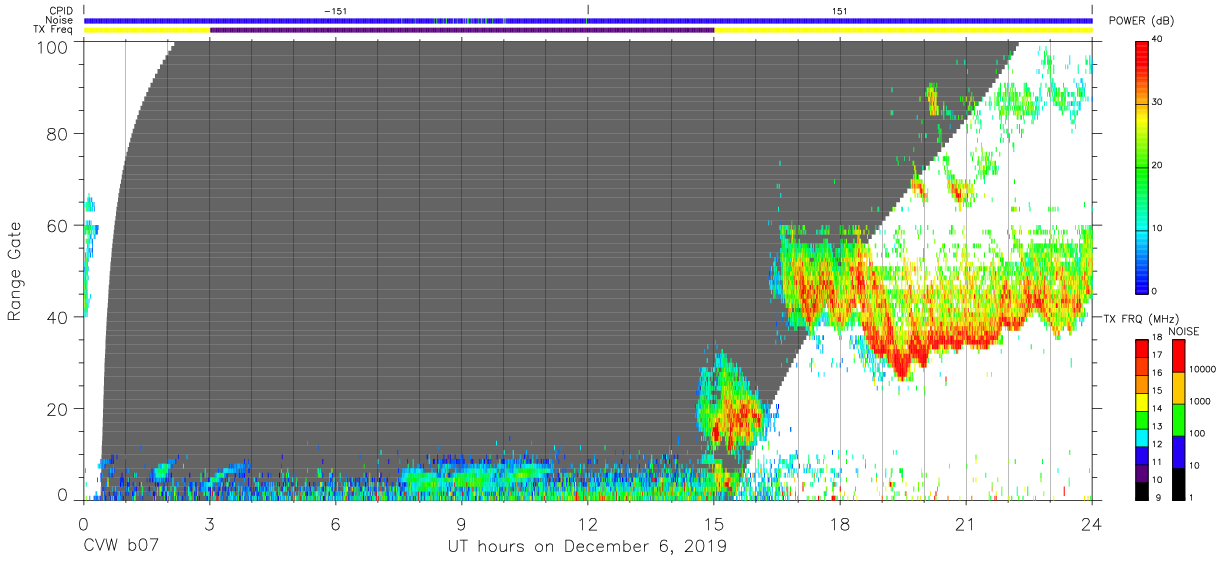Click the purple segment of the TX Freq strip
The image size is (1228, 567).
(462, 30)
